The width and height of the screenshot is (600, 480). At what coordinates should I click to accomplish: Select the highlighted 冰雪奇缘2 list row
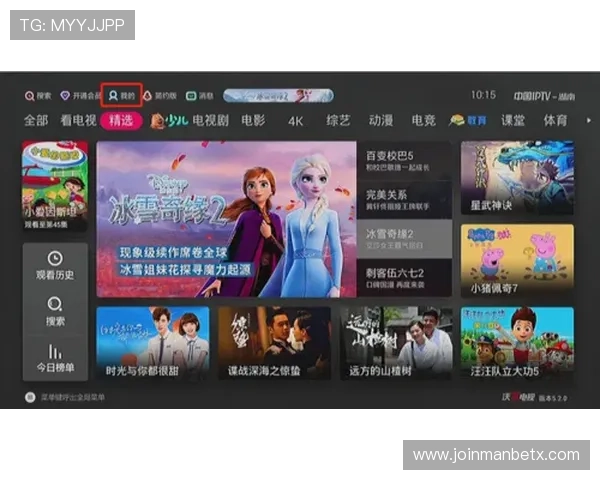404,239
